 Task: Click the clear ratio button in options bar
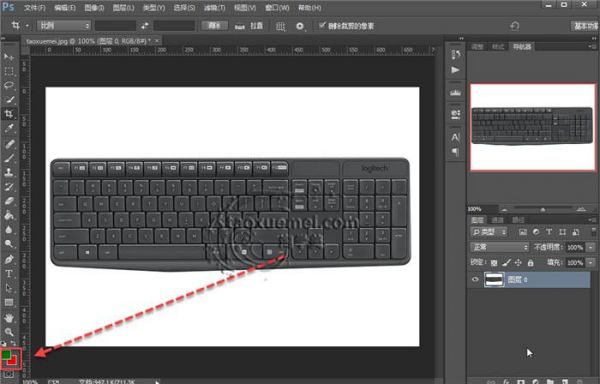click(x=214, y=26)
